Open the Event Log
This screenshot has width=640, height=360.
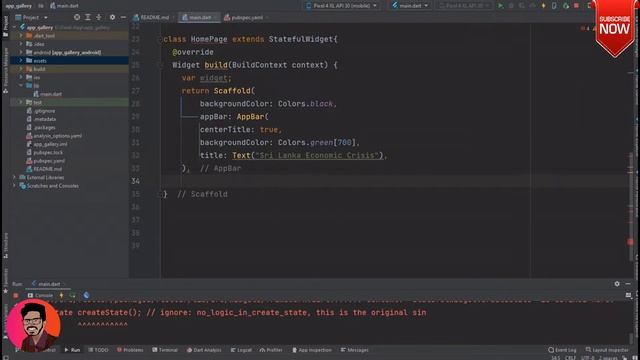(x=562, y=350)
